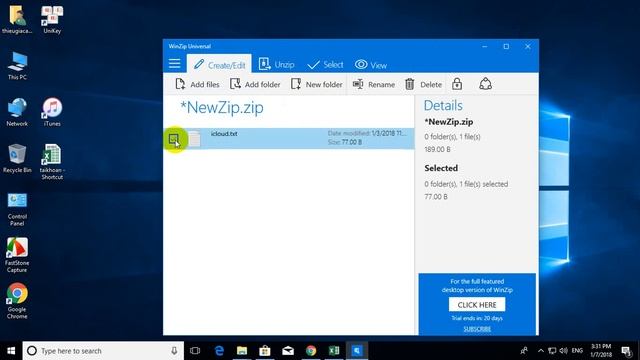Launch Microsoft Edge from the taskbar
The image size is (640, 360).
coord(219,351)
